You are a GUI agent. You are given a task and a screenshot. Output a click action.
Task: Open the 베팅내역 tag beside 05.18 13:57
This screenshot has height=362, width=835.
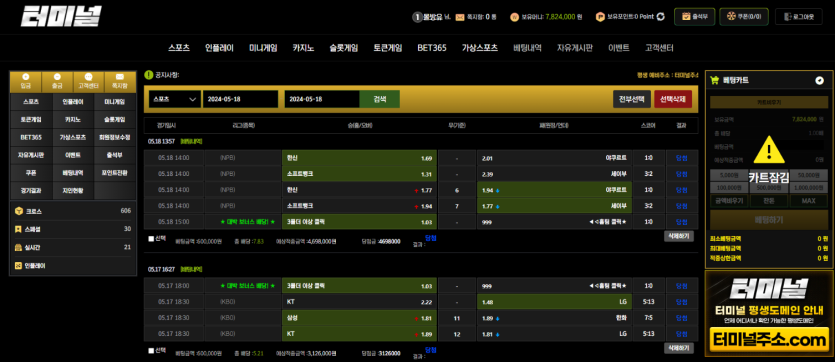[x=191, y=142]
